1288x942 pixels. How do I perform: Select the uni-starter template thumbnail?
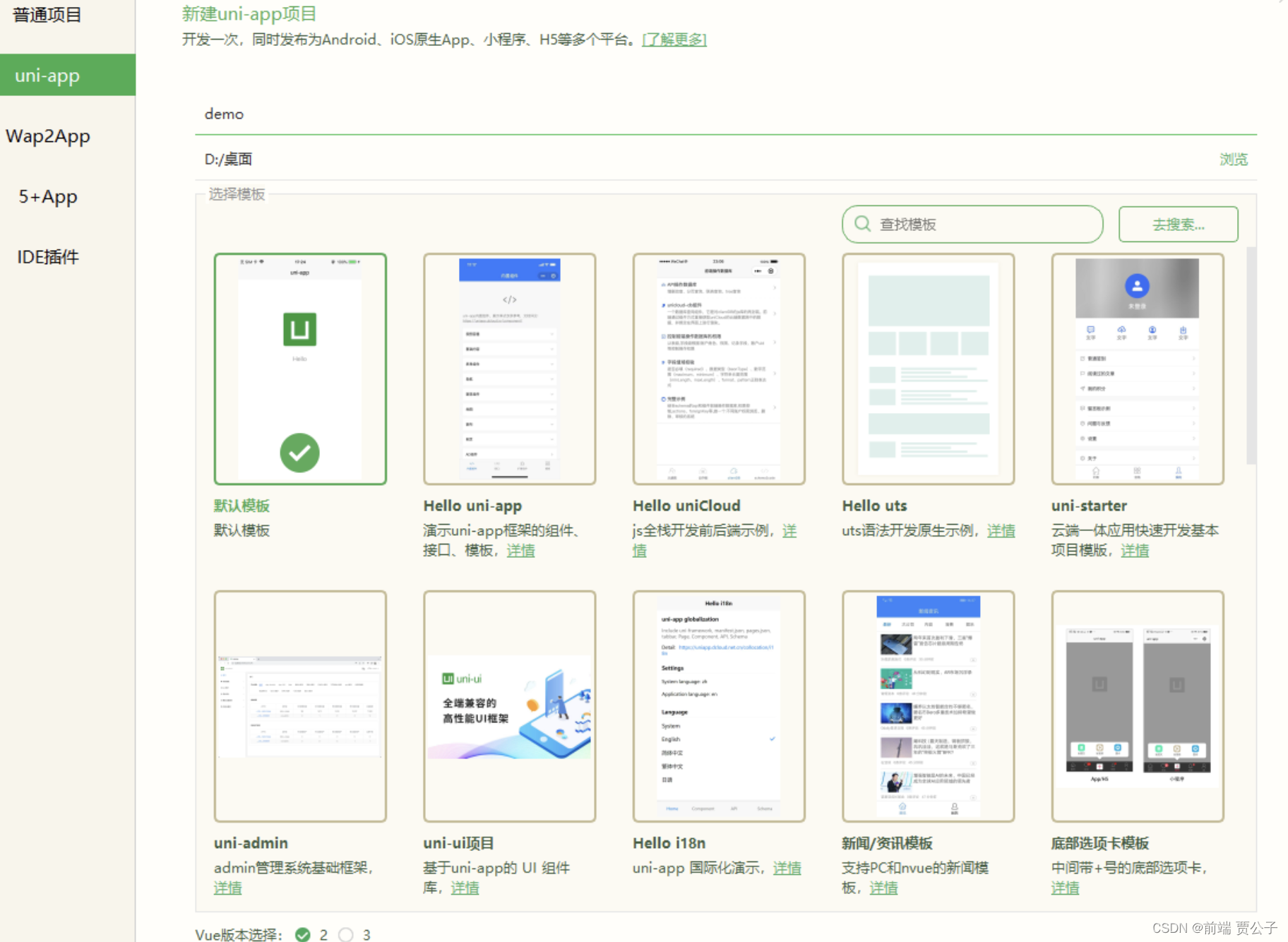pyautogui.click(x=1137, y=369)
